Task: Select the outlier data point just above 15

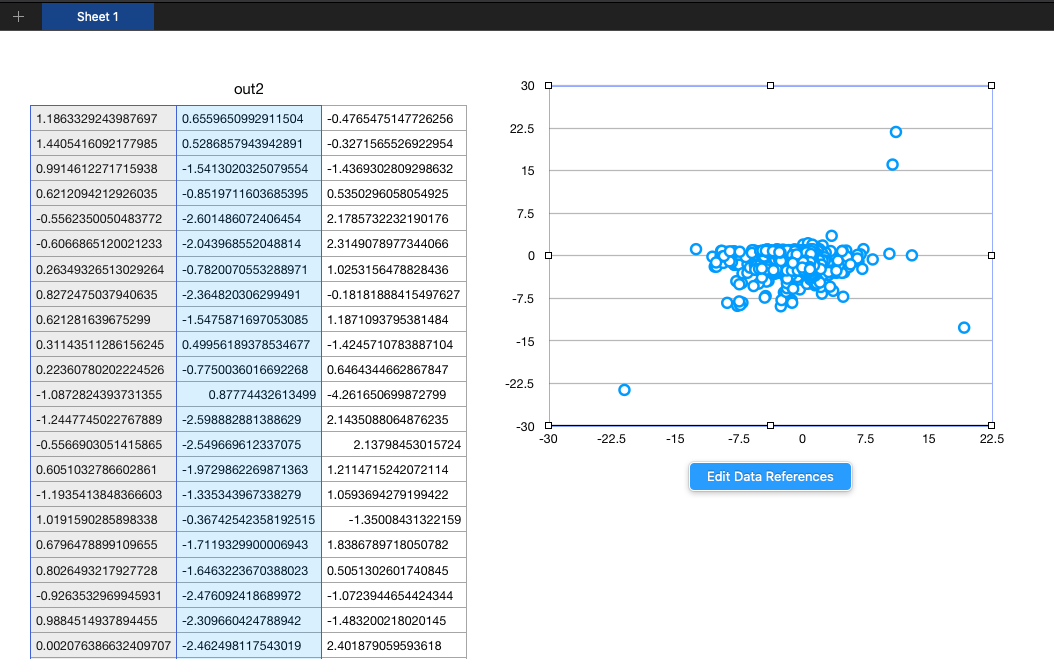Action: click(x=892, y=164)
